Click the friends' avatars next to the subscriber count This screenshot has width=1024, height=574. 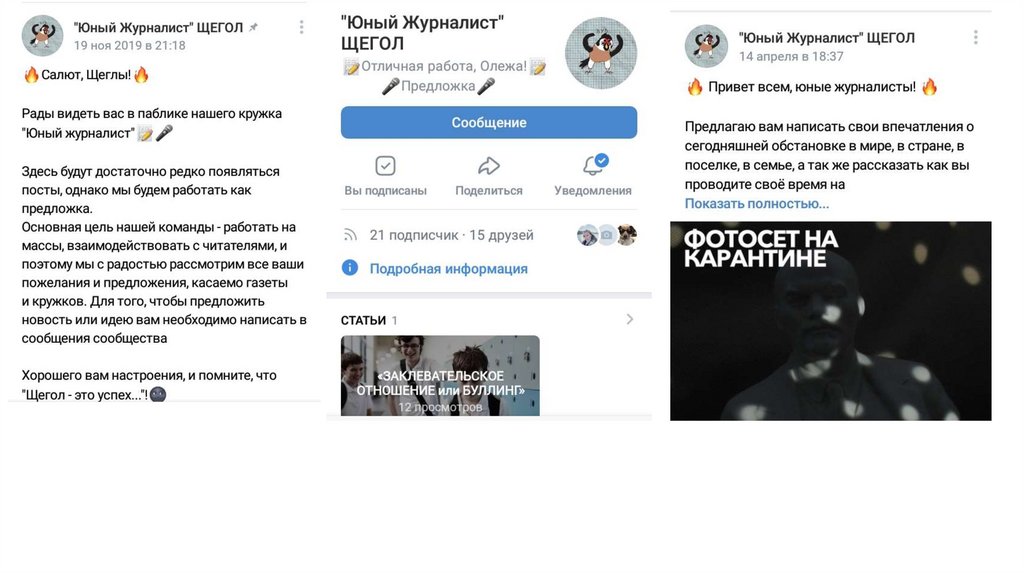tap(607, 235)
